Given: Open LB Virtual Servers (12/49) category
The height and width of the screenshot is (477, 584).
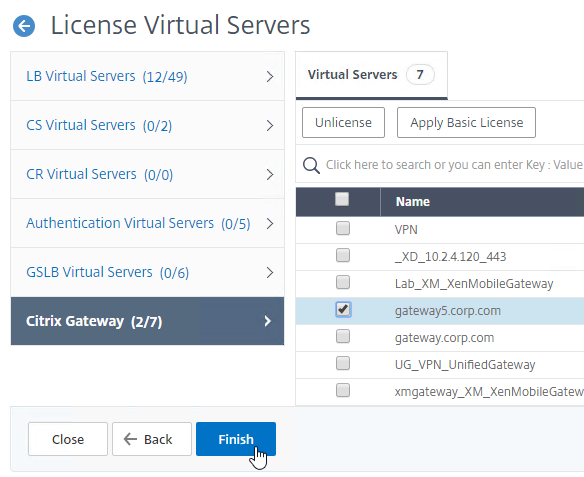Looking at the screenshot, I should point(147,76).
